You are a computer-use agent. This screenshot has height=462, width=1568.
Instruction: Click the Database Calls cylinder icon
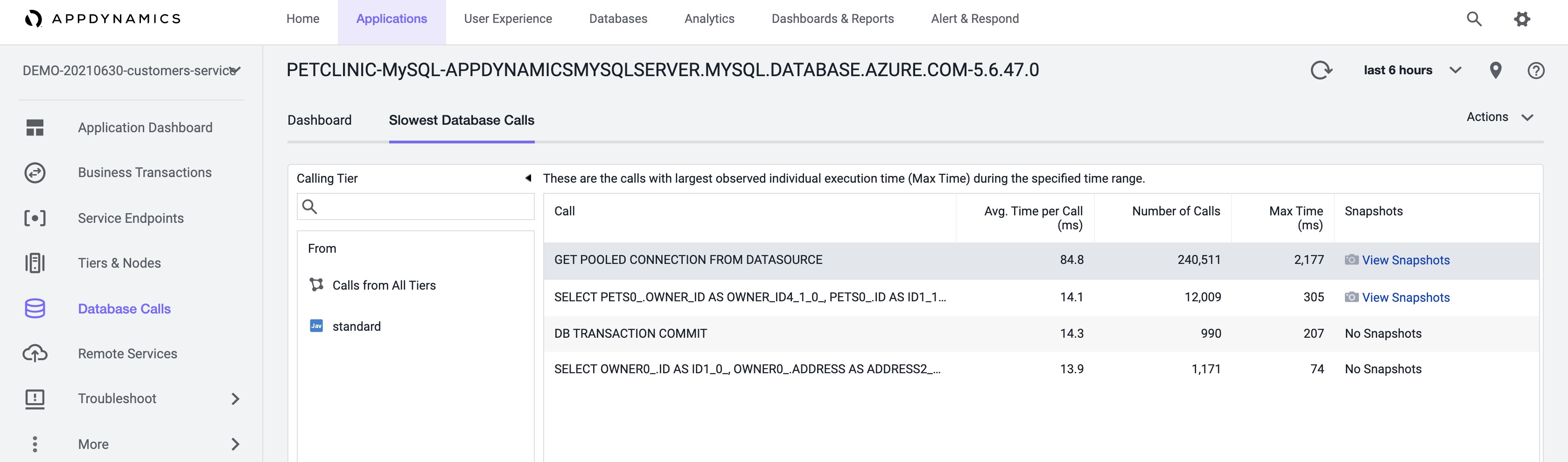(35, 308)
